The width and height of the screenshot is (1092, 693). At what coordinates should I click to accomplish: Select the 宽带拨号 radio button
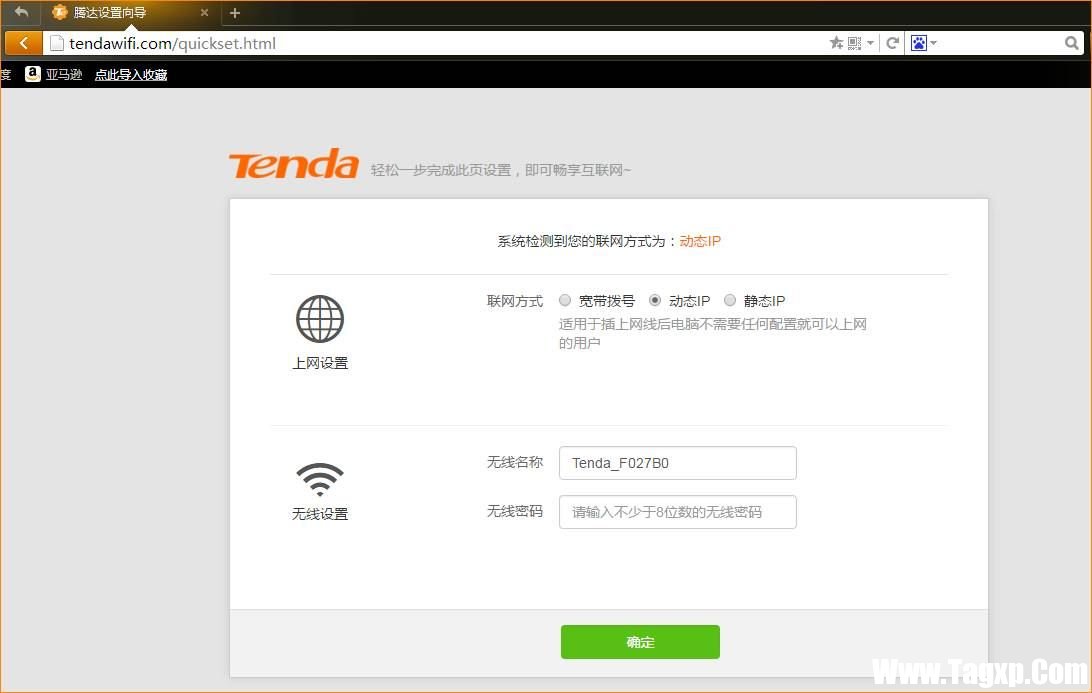[x=565, y=300]
